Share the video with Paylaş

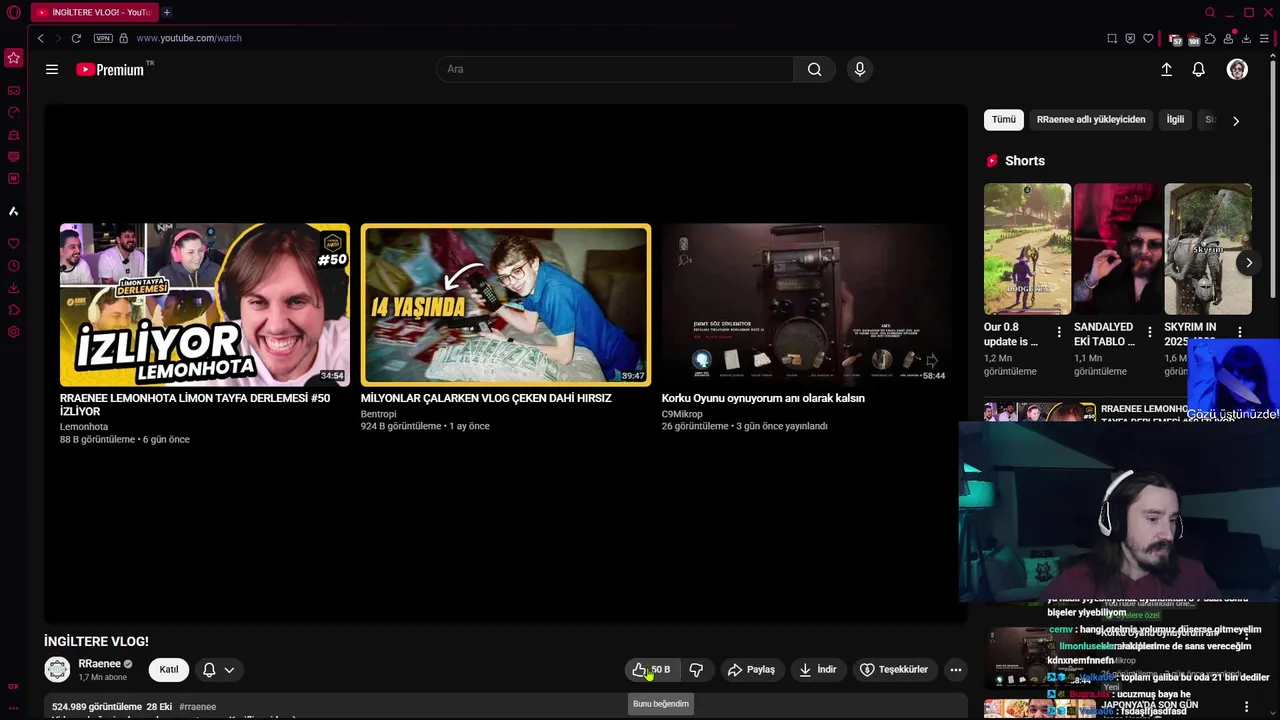point(752,670)
